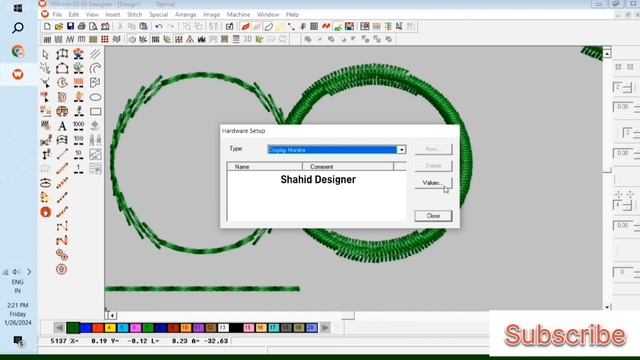Image resolution: width=640 pixels, height=360 pixels.
Task: Click the Print Preview toolbar icon
Action: (x=93, y=27)
